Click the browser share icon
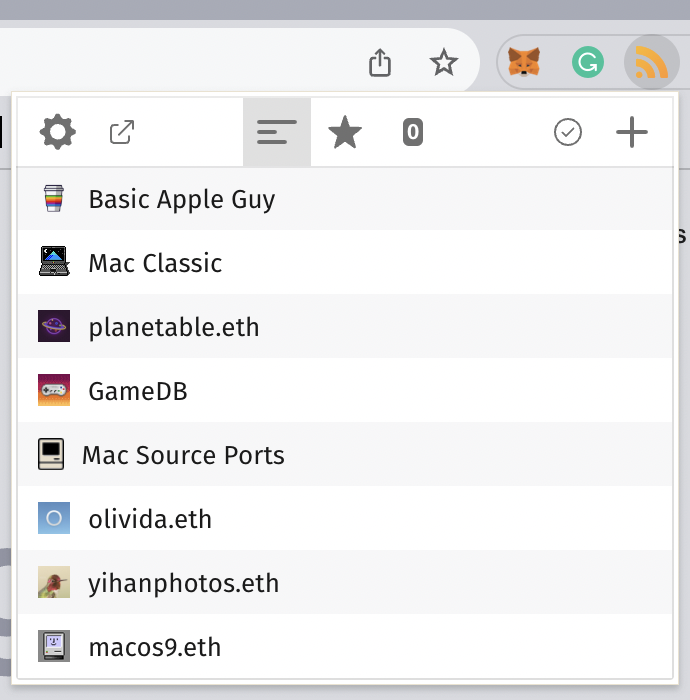690x700 pixels. pyautogui.click(x=380, y=64)
